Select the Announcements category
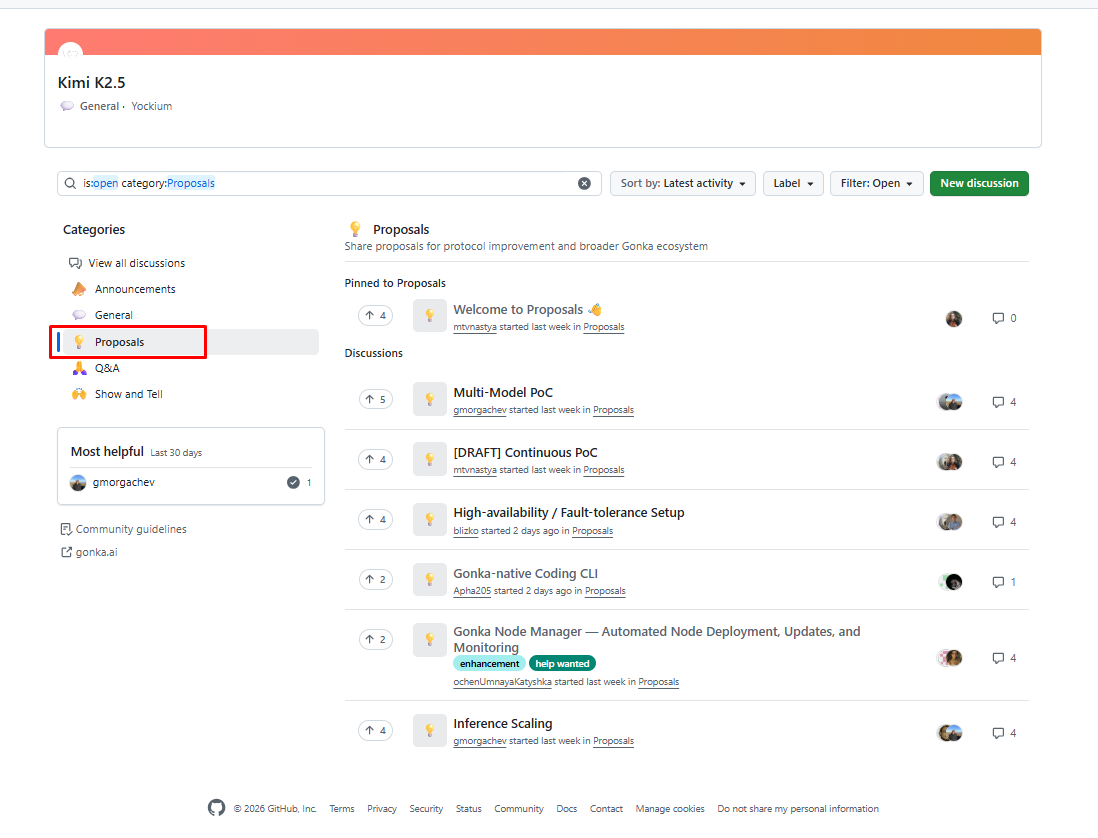Screen dimensions: 1098x838 135,289
